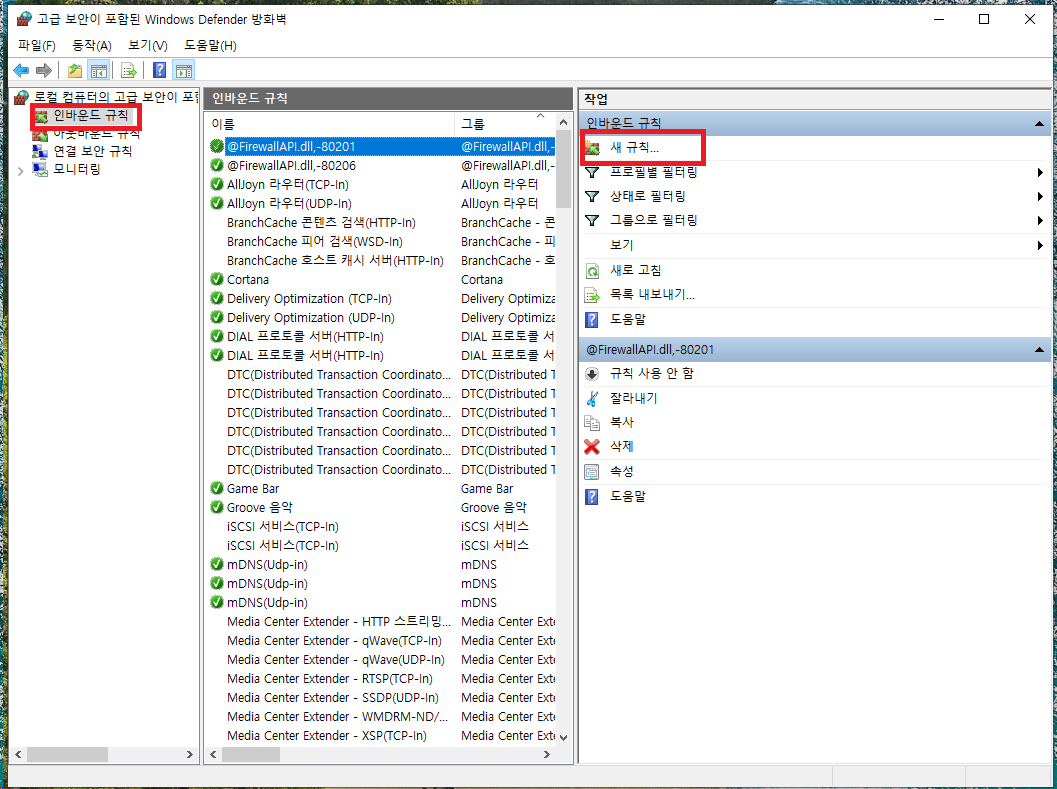Click the 복사 copy icon
Image resolution: width=1057 pixels, height=789 pixels.
[x=592, y=423]
